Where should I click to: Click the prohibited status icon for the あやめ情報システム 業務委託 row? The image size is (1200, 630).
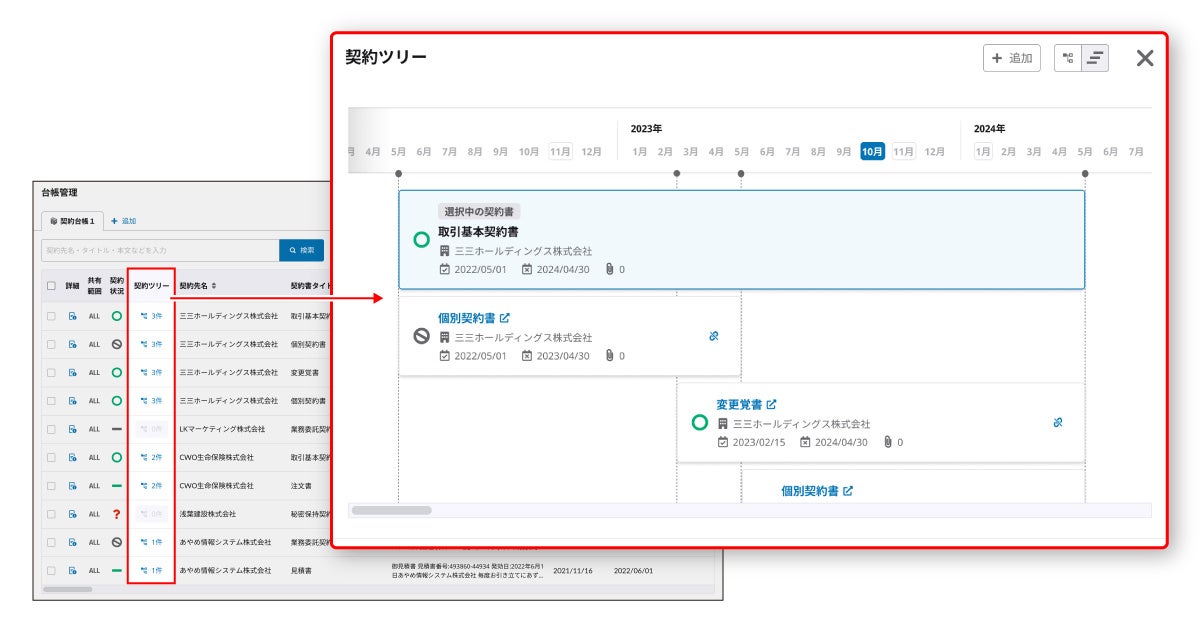coord(117,542)
